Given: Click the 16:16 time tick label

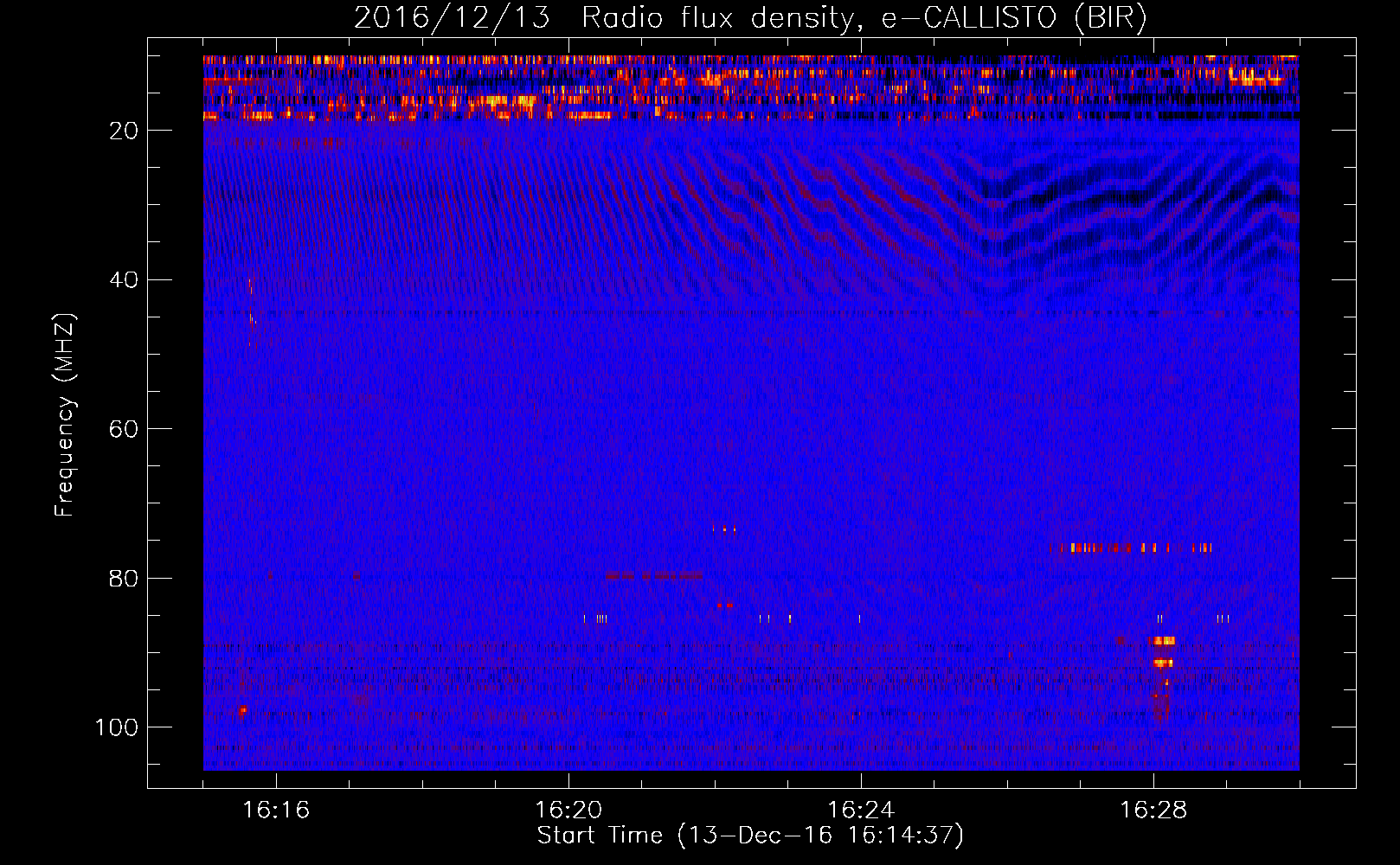Looking at the screenshot, I should [x=276, y=811].
